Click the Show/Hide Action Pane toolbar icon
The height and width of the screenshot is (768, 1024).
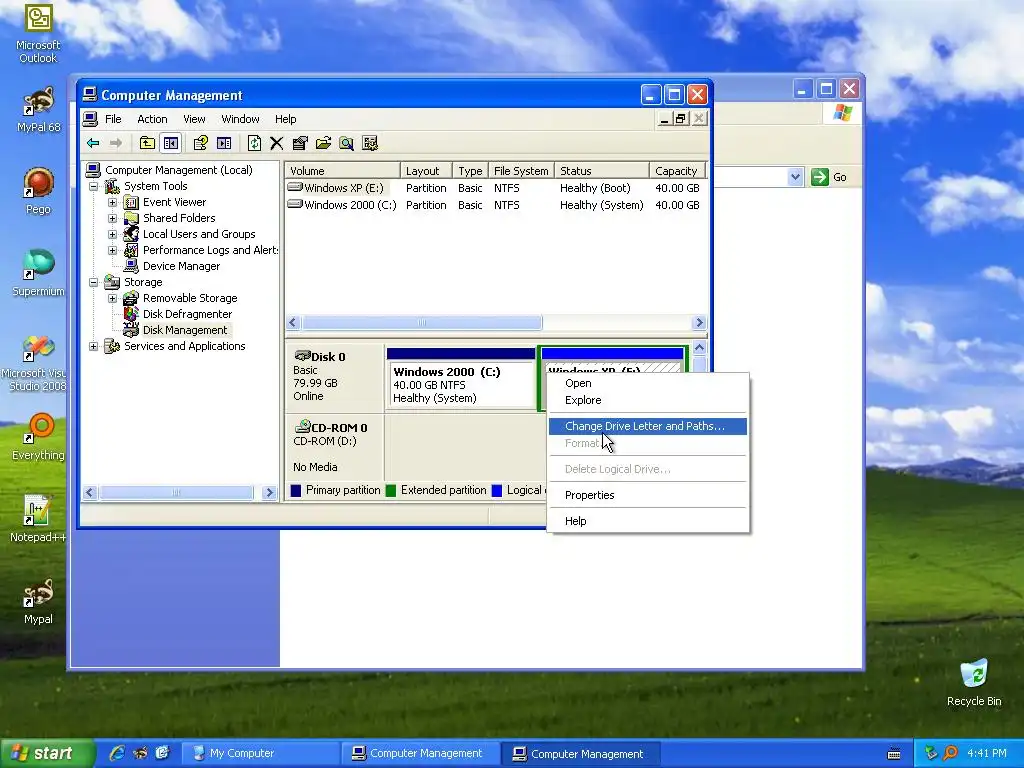pos(224,143)
